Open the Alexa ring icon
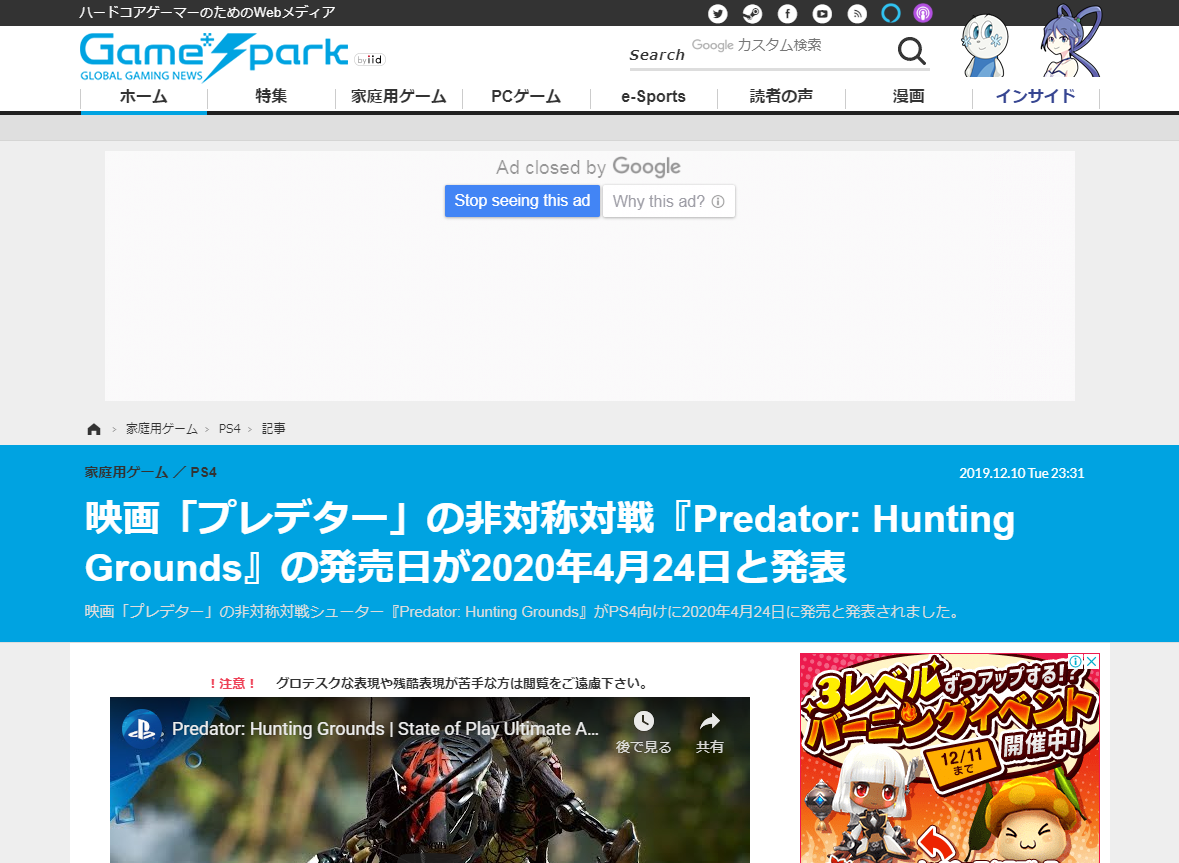This screenshot has width=1179, height=863. coord(891,14)
